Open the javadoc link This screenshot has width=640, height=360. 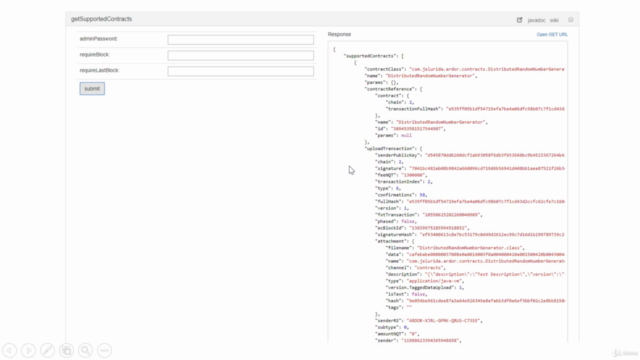point(536,20)
